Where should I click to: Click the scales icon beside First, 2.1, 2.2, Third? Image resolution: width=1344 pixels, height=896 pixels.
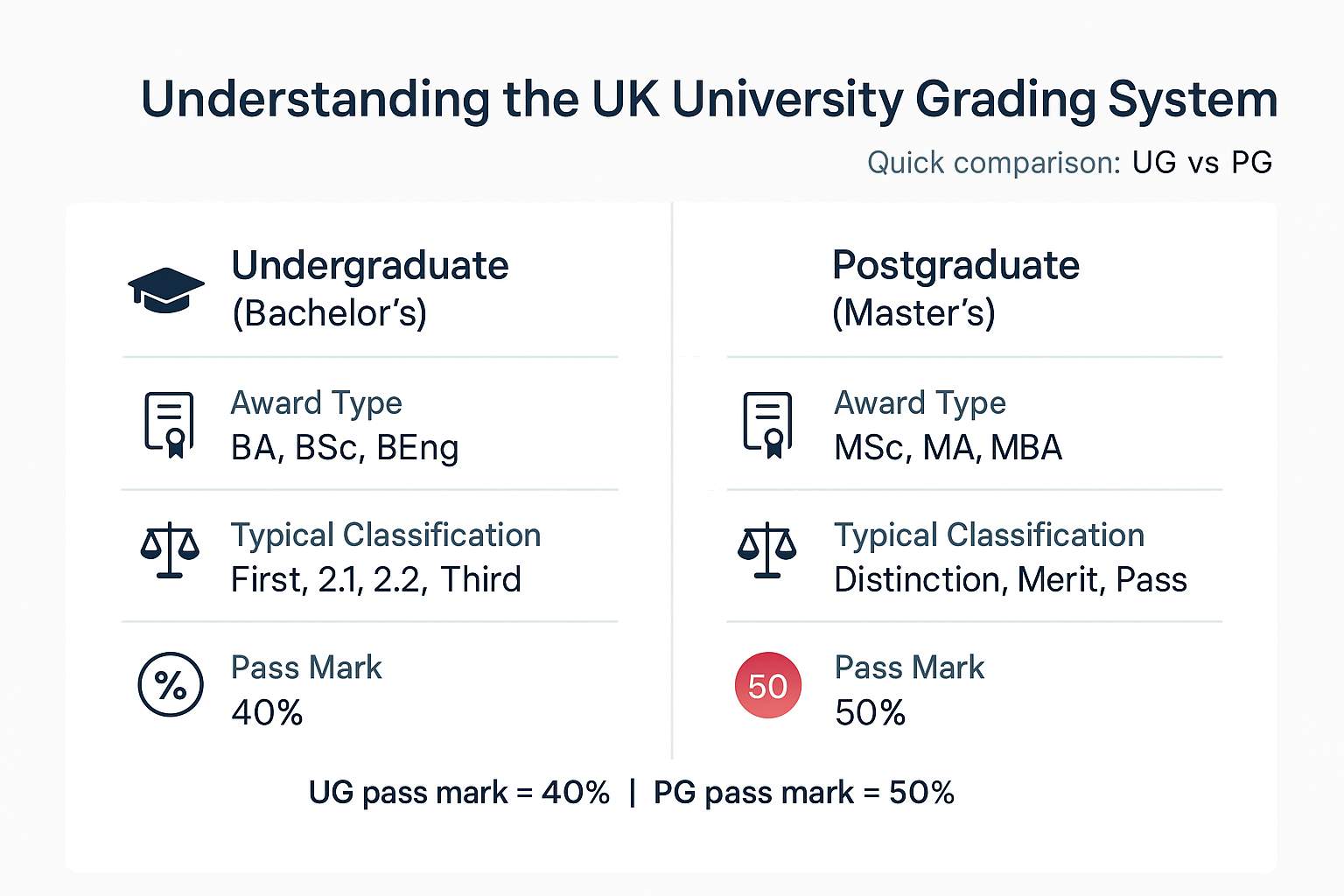click(170, 550)
